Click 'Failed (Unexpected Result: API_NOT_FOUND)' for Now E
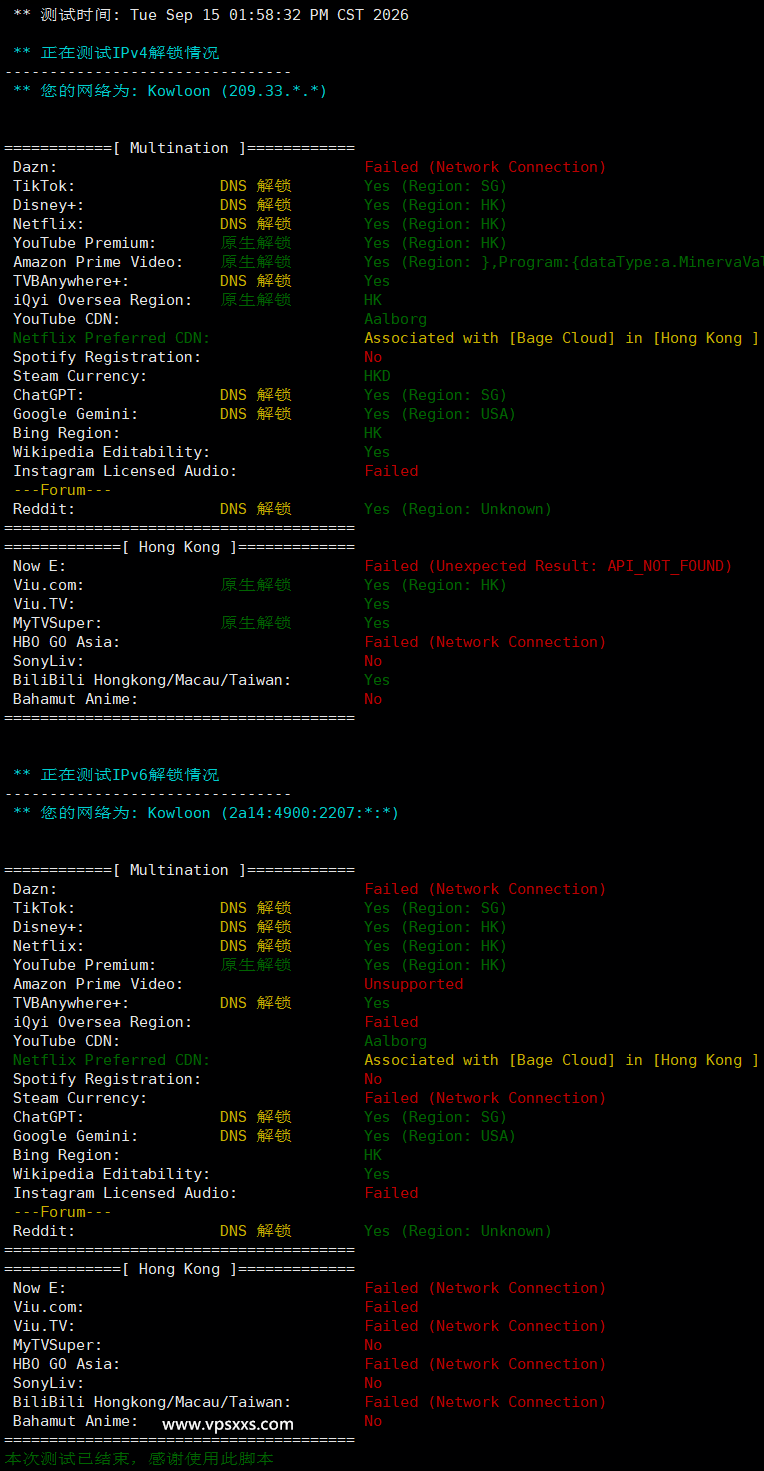This screenshot has width=764, height=1471. [x=548, y=566]
